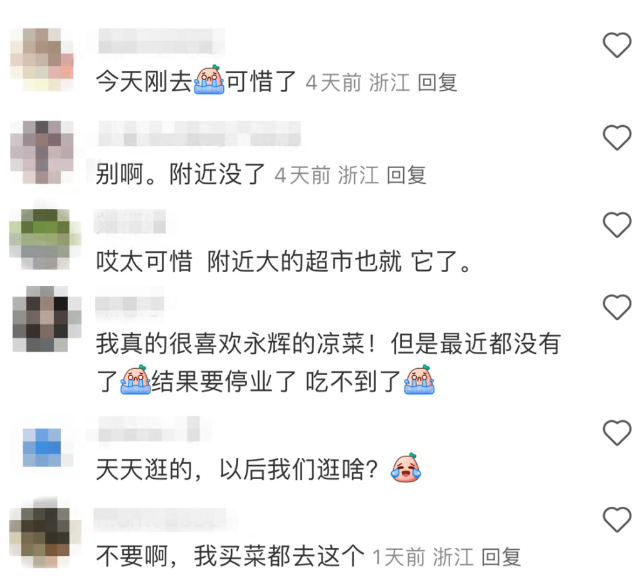Like the comment '今天刚去可惜了'
Image resolution: width=642 pixels, height=582 pixels.
(617, 45)
